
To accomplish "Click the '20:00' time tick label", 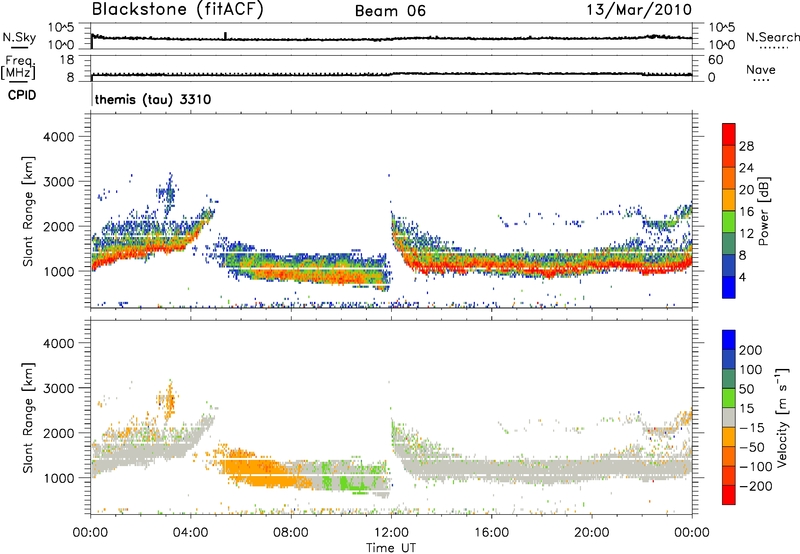I will pos(591,533).
